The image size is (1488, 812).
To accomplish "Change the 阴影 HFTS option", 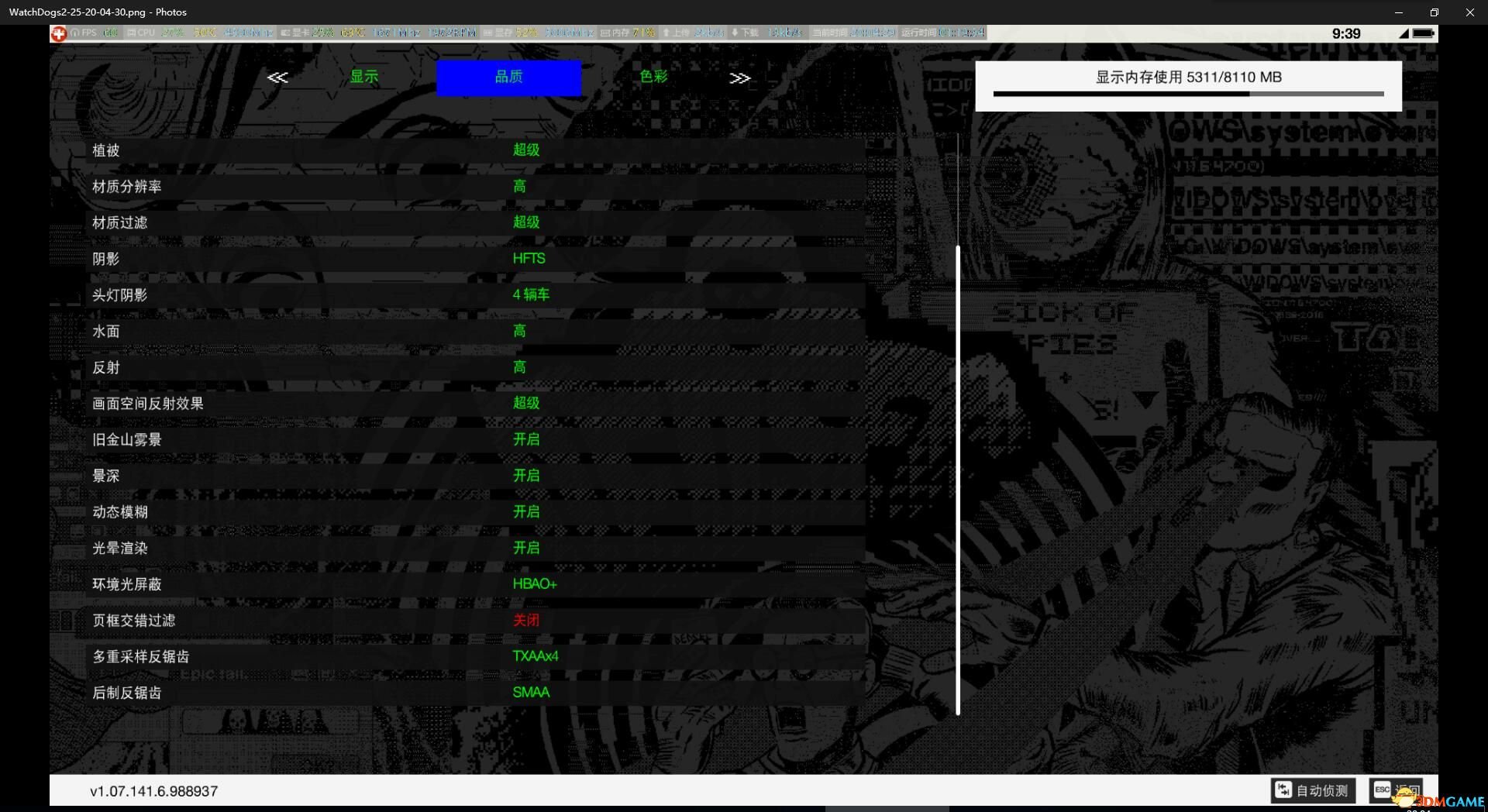I will 529,259.
